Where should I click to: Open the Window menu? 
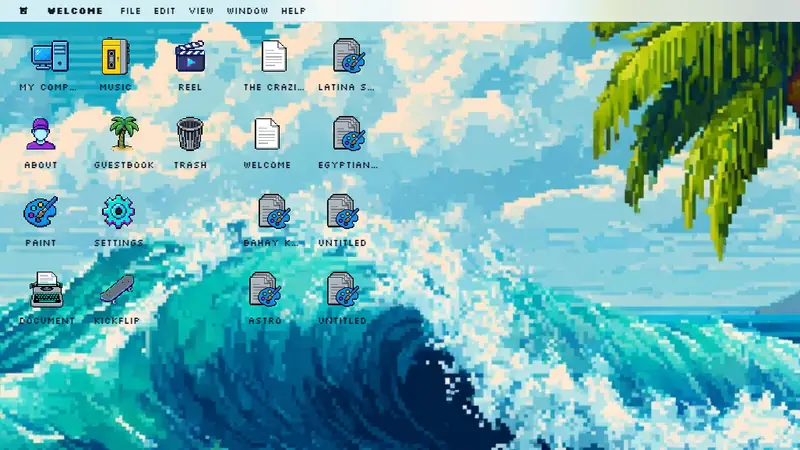pyautogui.click(x=247, y=11)
